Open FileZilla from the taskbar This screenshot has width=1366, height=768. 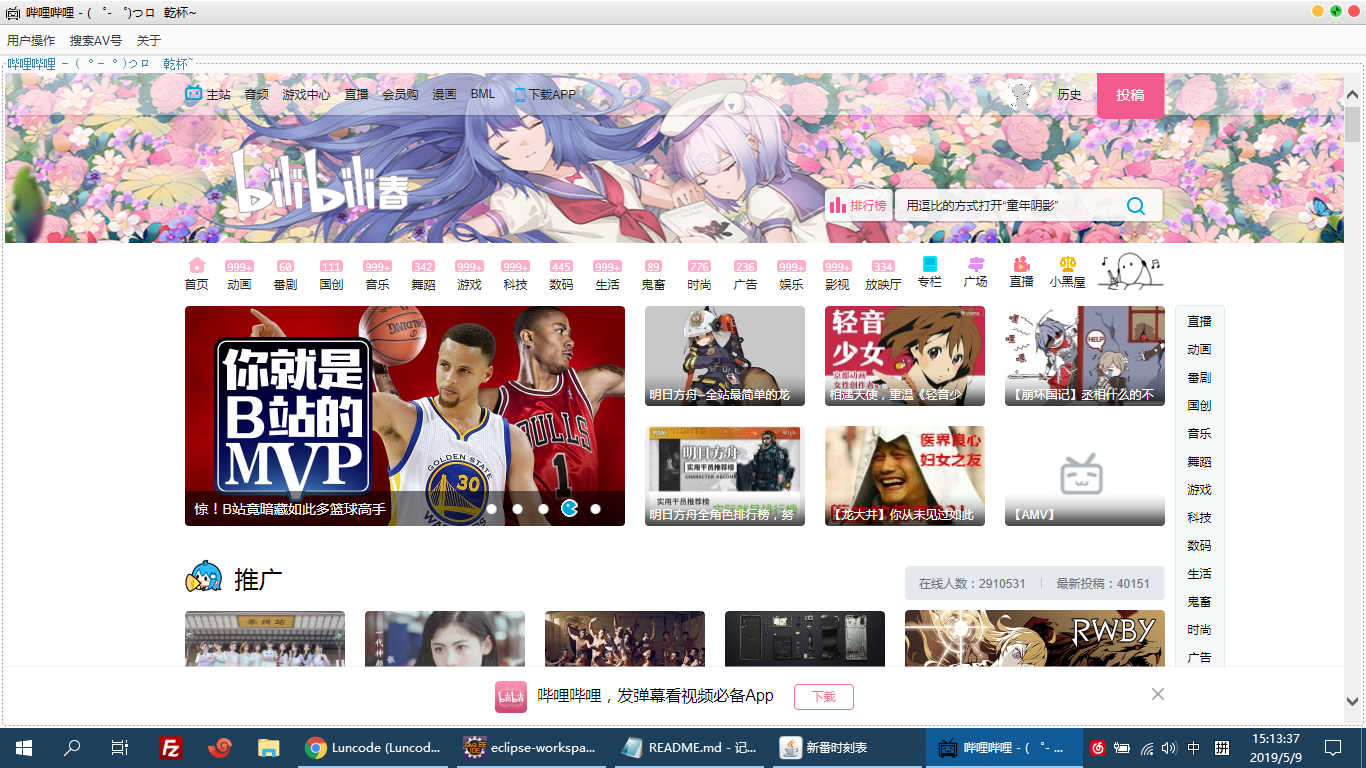pos(171,747)
